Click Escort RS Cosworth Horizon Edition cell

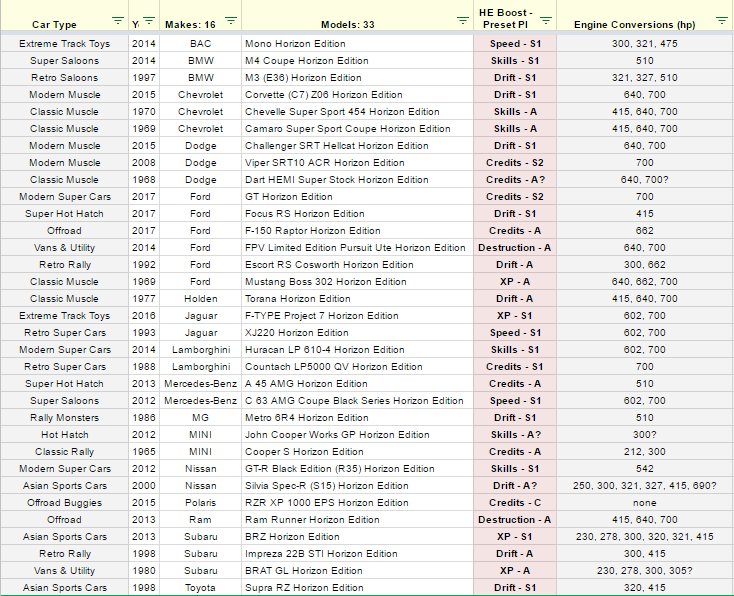pyautogui.click(x=357, y=265)
